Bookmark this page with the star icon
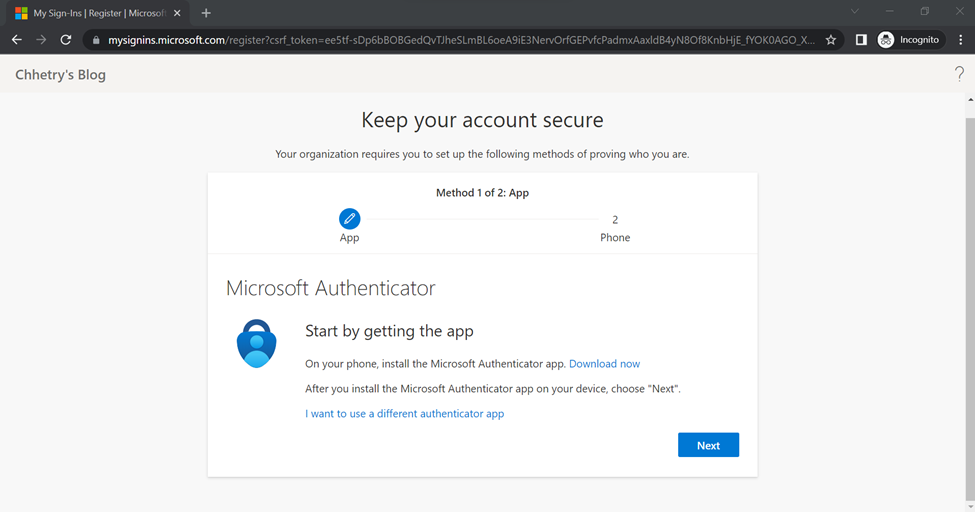 831,40
